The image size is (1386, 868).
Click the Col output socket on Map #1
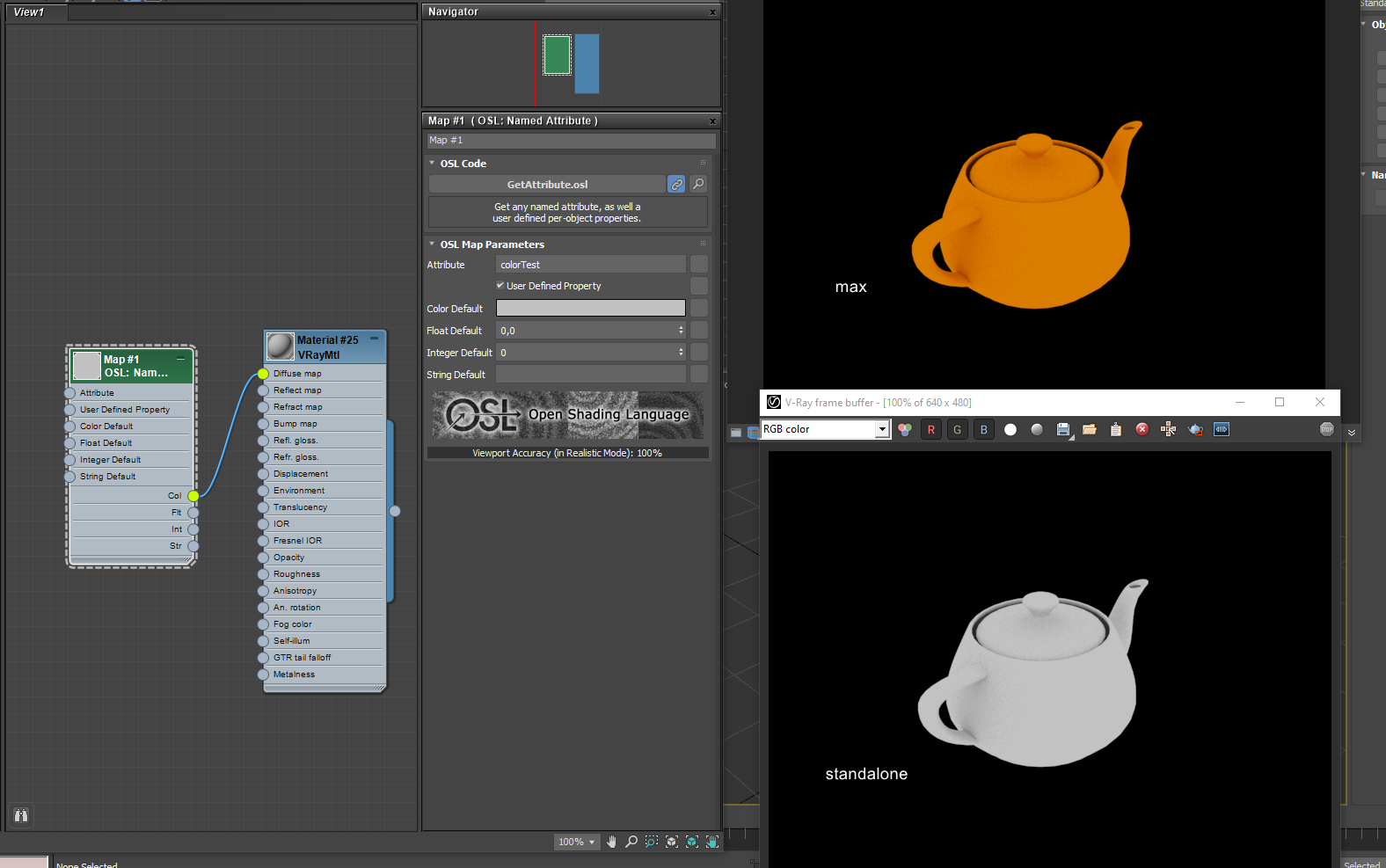point(193,496)
